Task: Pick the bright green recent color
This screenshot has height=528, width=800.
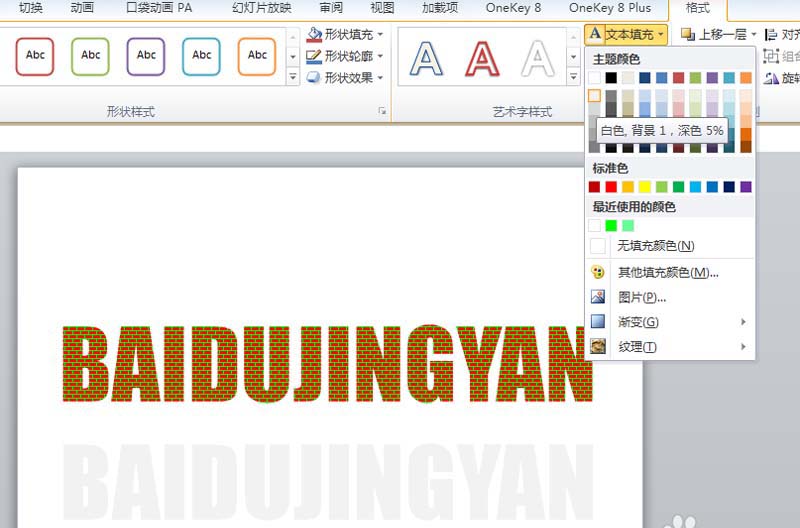Action: (611, 225)
